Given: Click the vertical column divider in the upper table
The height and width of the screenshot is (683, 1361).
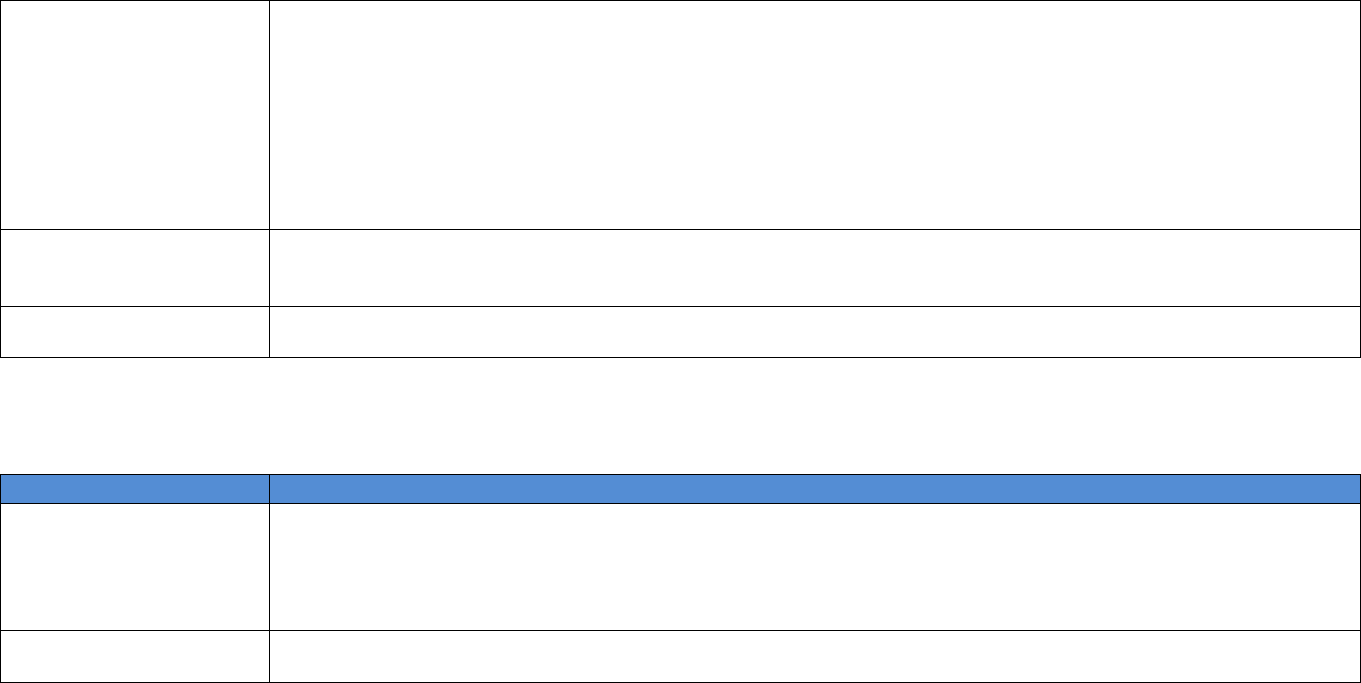Looking at the screenshot, I should (269, 114).
